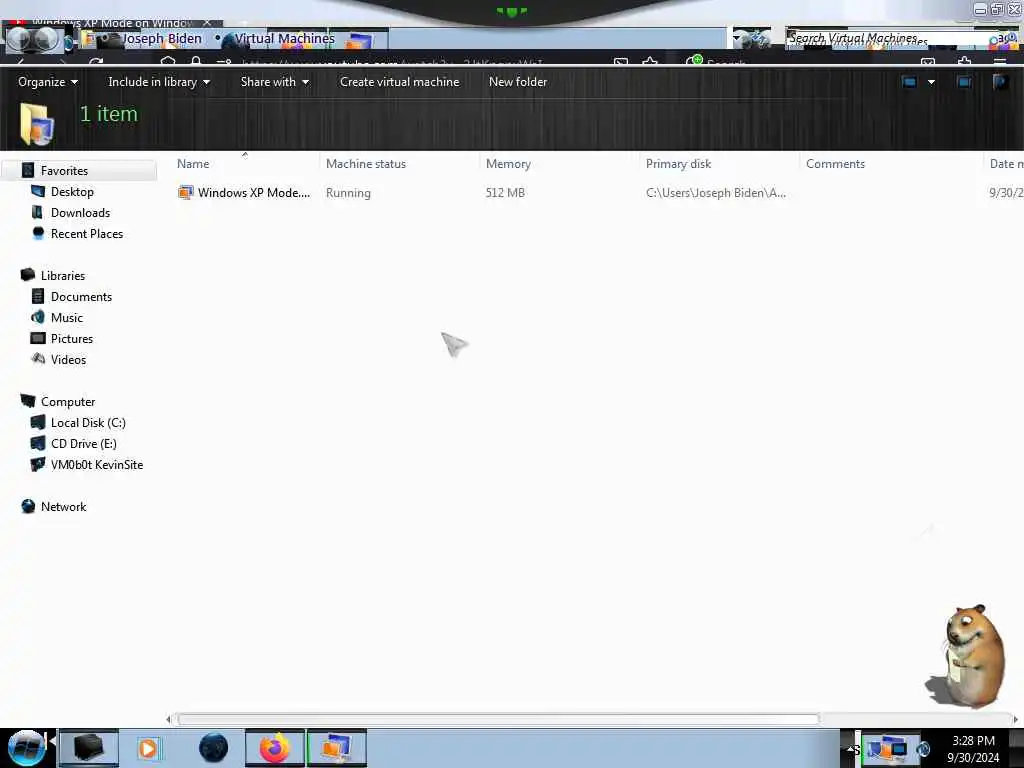Click the Desktop icon in sidebar

(38, 191)
